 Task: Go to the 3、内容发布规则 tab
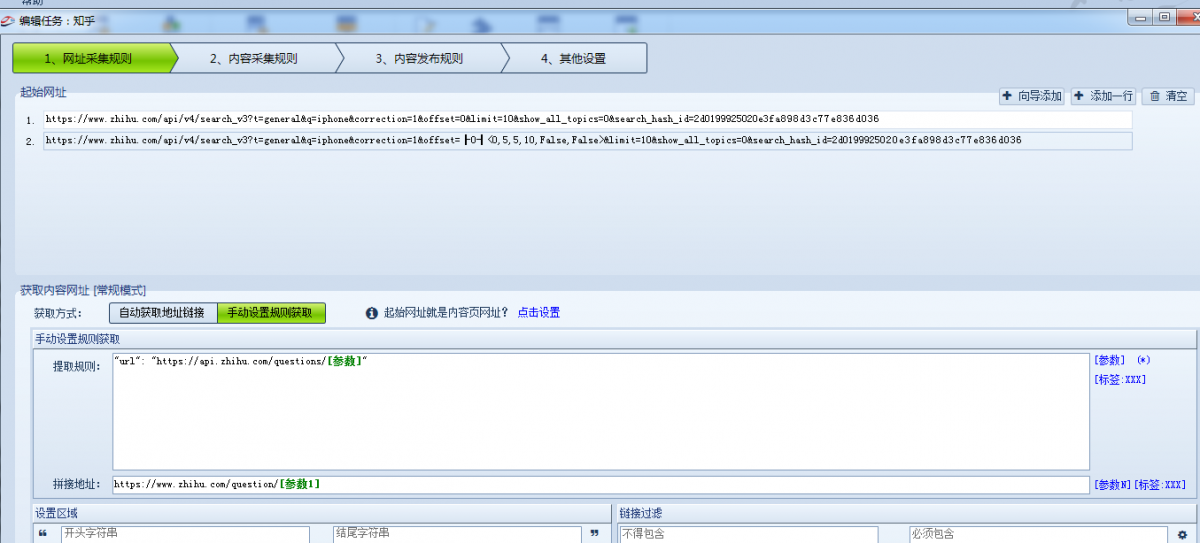420,58
